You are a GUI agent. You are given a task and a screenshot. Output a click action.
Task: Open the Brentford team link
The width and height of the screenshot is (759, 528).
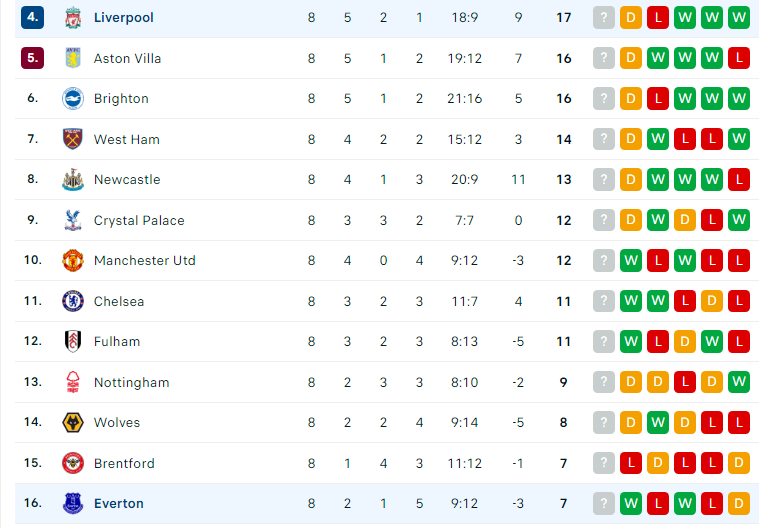pyautogui.click(x=124, y=463)
